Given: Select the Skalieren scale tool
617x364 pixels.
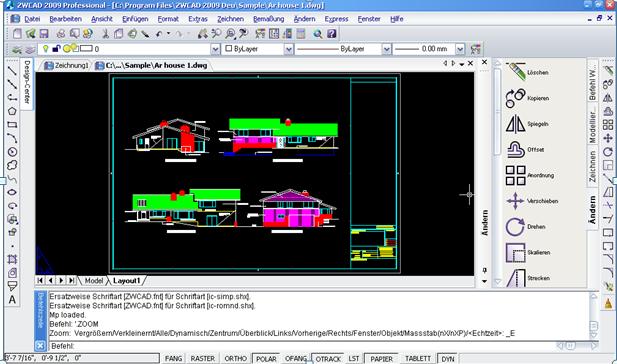Looking at the screenshot, I should [x=528, y=252].
